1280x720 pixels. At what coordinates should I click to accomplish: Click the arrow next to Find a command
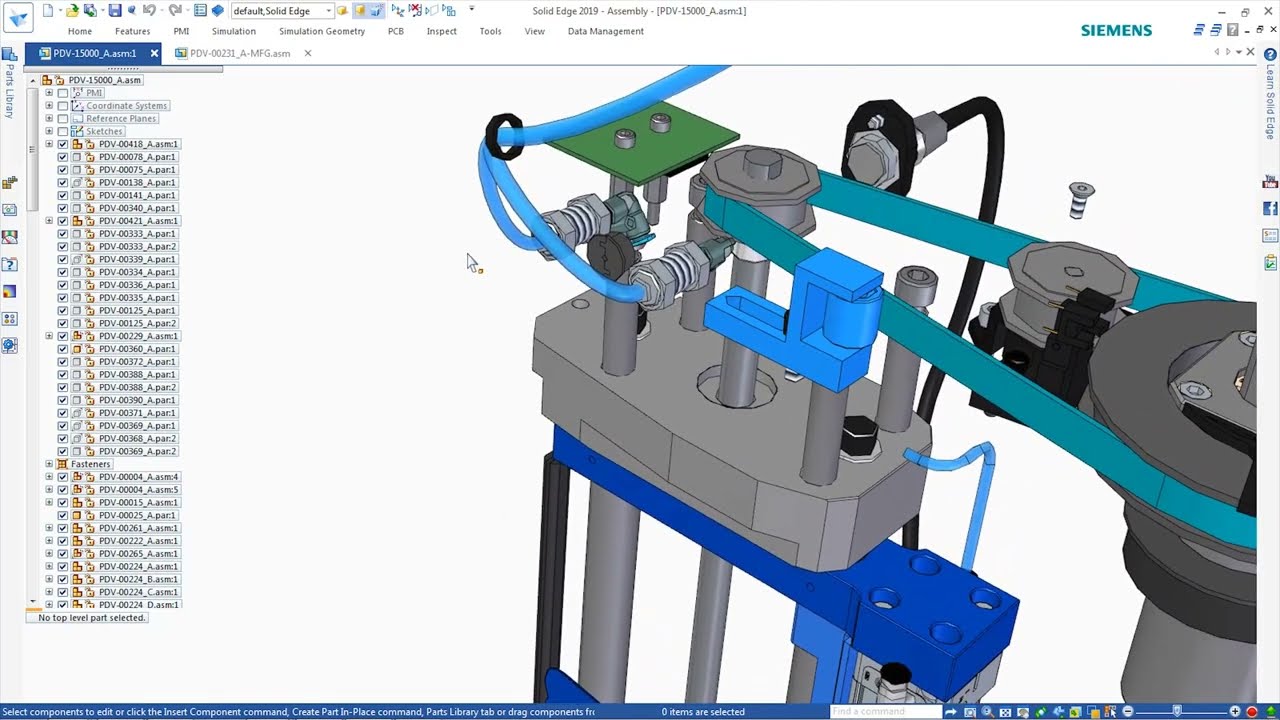click(x=951, y=712)
